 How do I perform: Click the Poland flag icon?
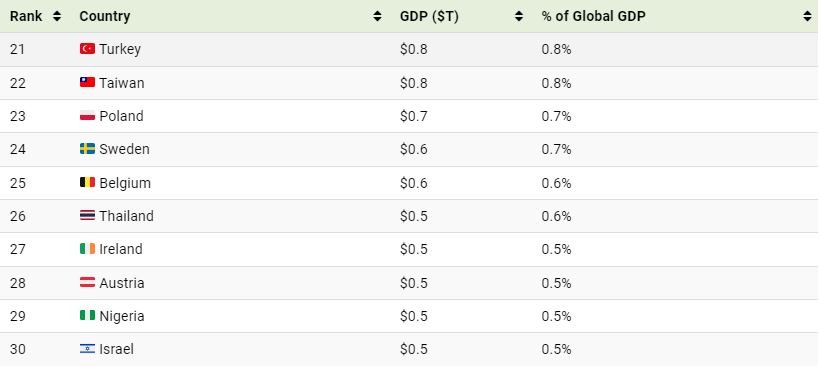point(87,116)
